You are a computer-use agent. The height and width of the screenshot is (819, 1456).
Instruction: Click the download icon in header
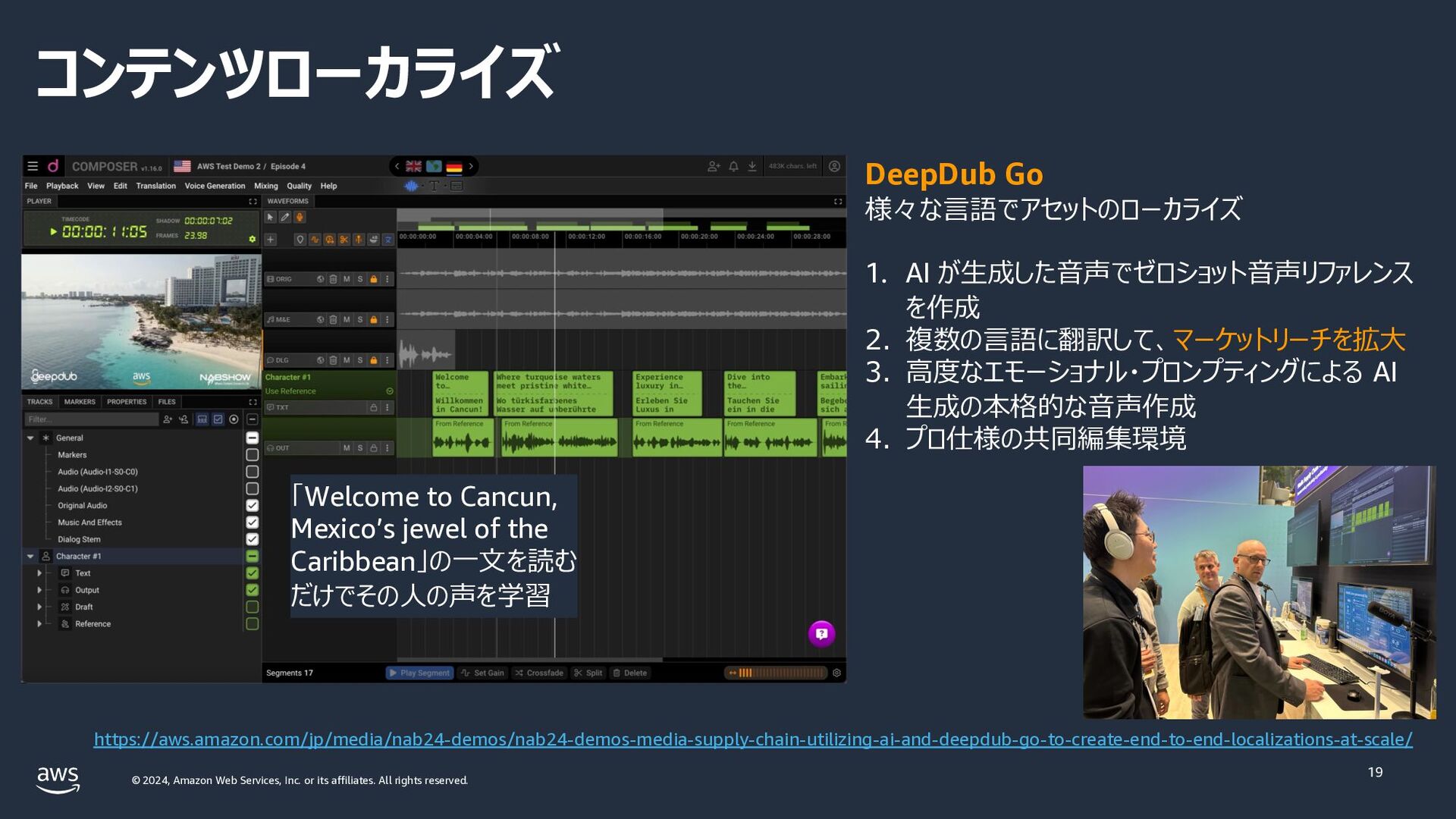pos(752,166)
